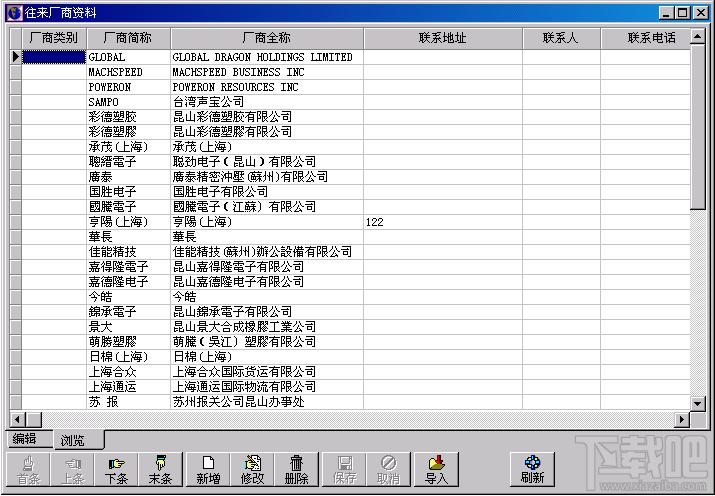
Task: Select 上海合众国际货运有限公司 cell
Action: [x=267, y=372]
